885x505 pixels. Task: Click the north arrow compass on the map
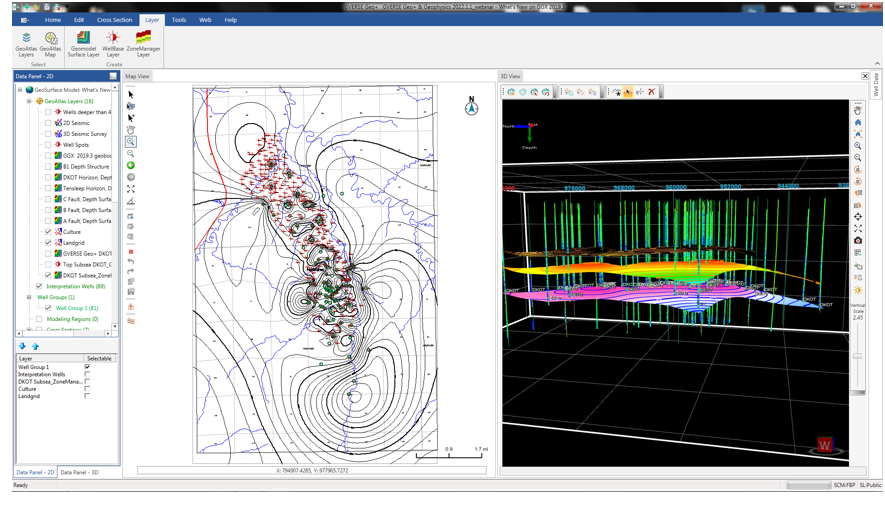471,106
